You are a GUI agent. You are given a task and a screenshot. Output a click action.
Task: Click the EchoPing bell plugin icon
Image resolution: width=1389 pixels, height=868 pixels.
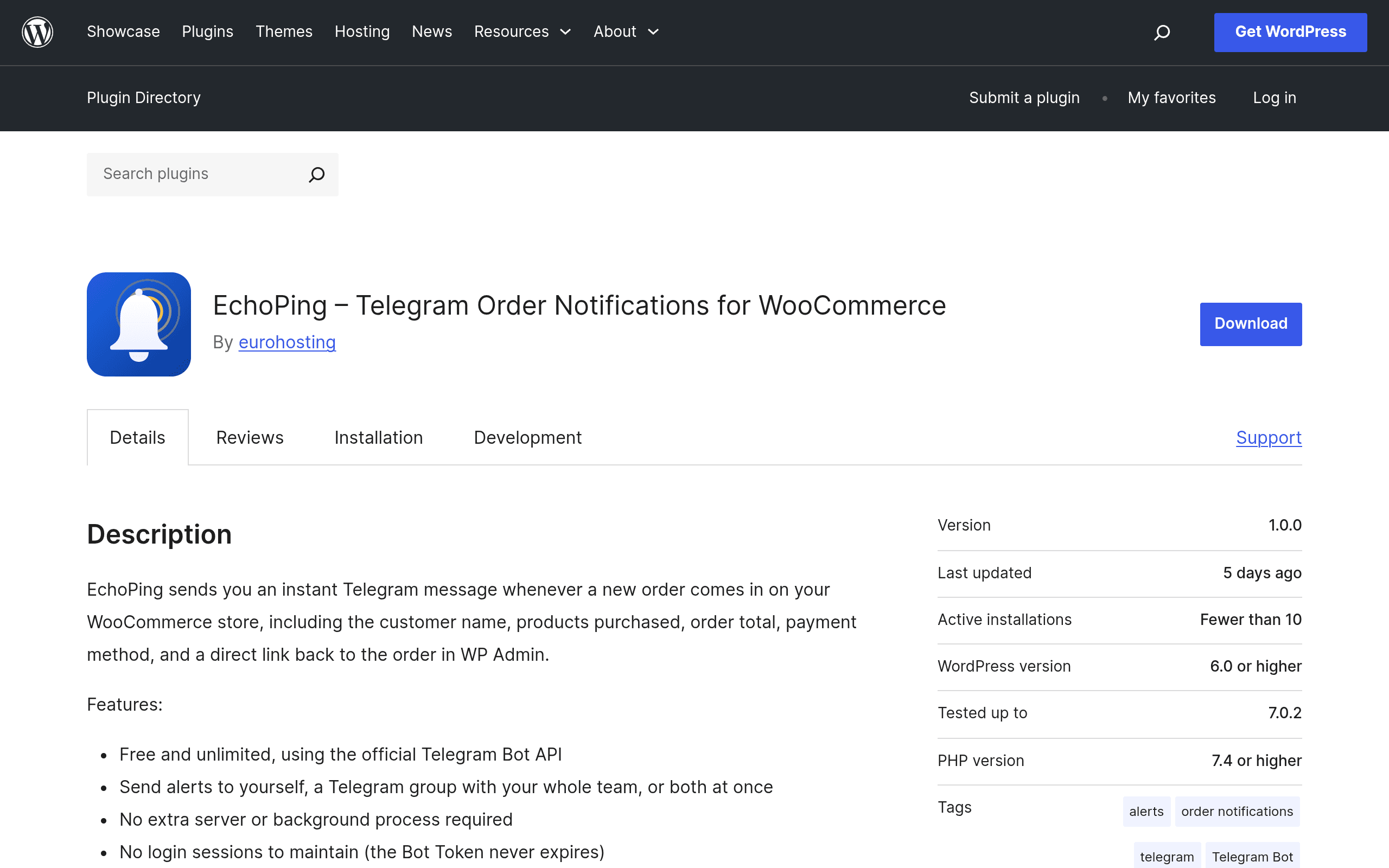pyautogui.click(x=139, y=324)
